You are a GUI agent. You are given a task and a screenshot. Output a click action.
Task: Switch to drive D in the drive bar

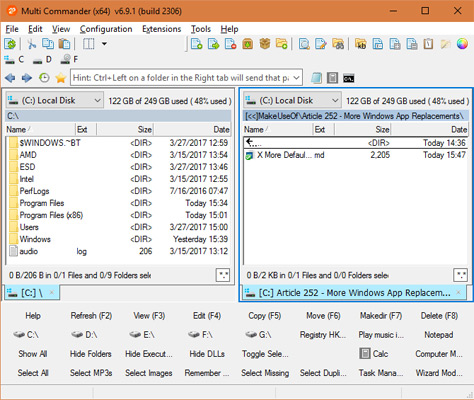click(42, 60)
